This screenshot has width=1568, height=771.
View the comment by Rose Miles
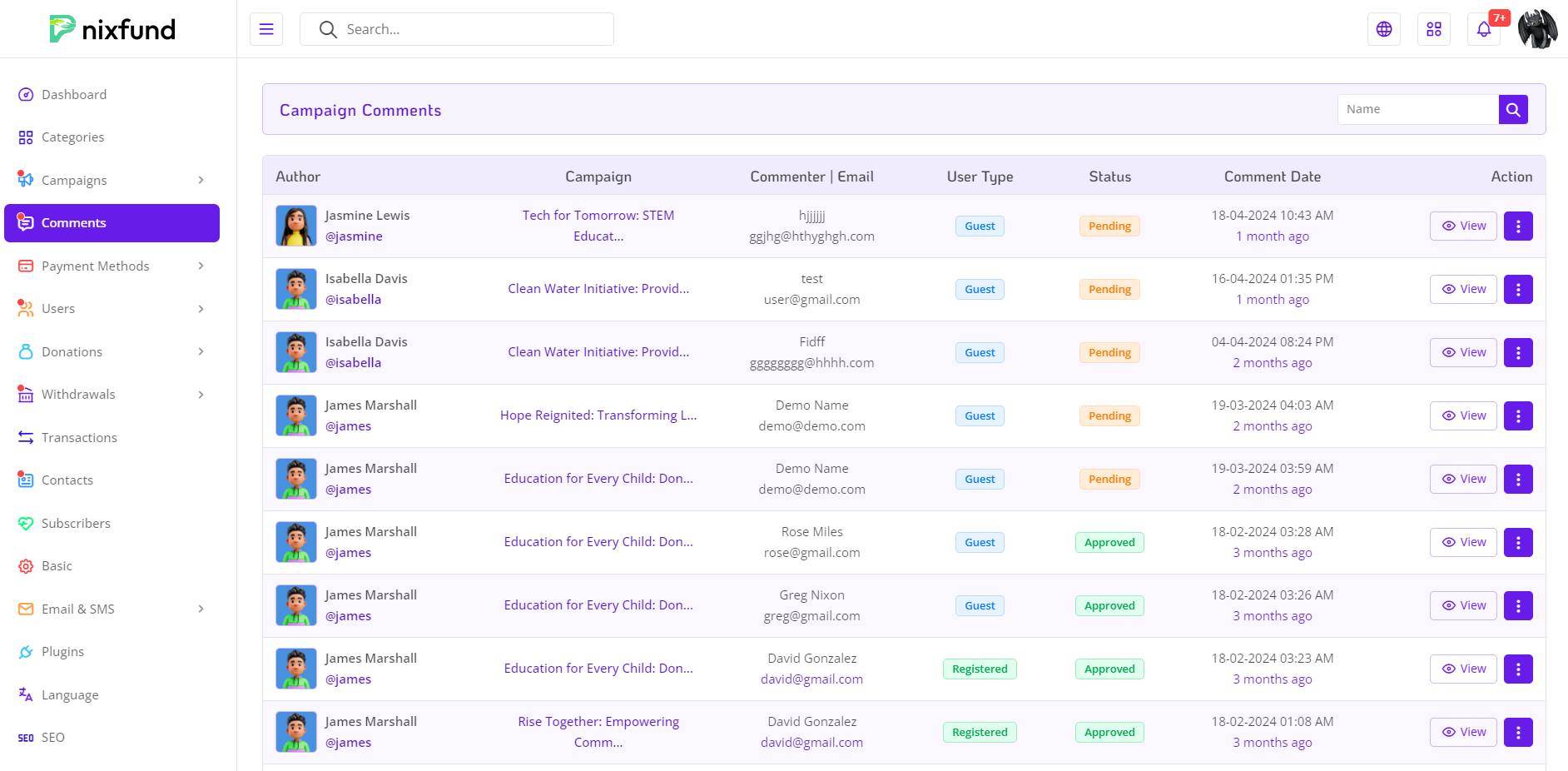click(x=1462, y=542)
